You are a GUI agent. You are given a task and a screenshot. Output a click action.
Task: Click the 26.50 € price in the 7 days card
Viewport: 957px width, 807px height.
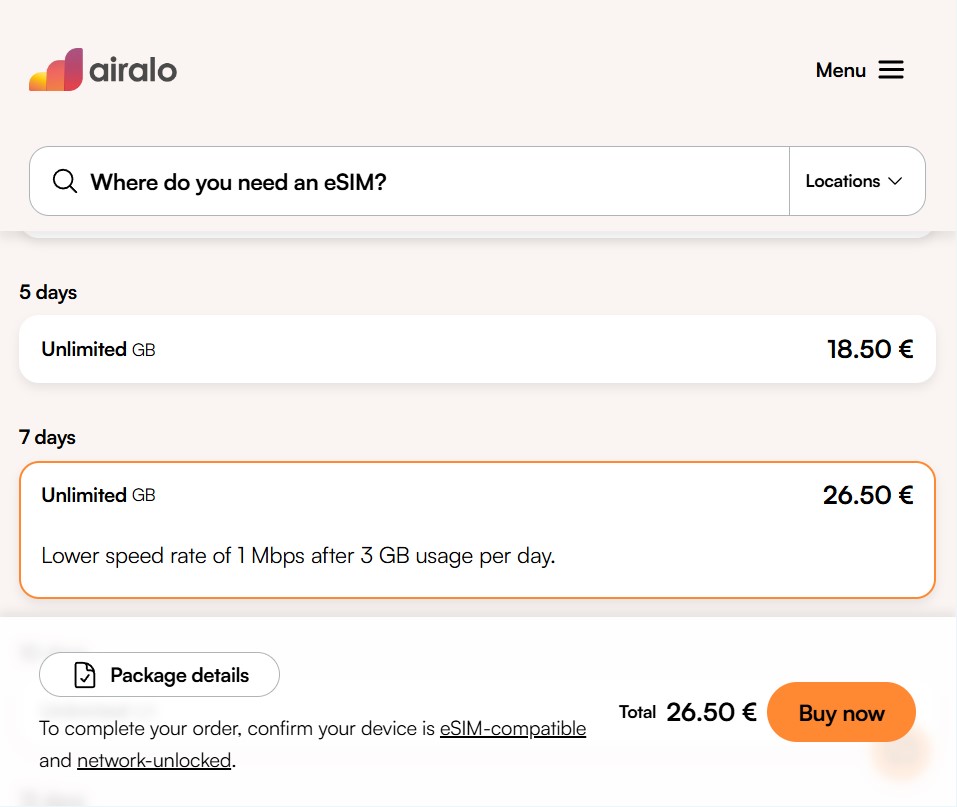867,495
